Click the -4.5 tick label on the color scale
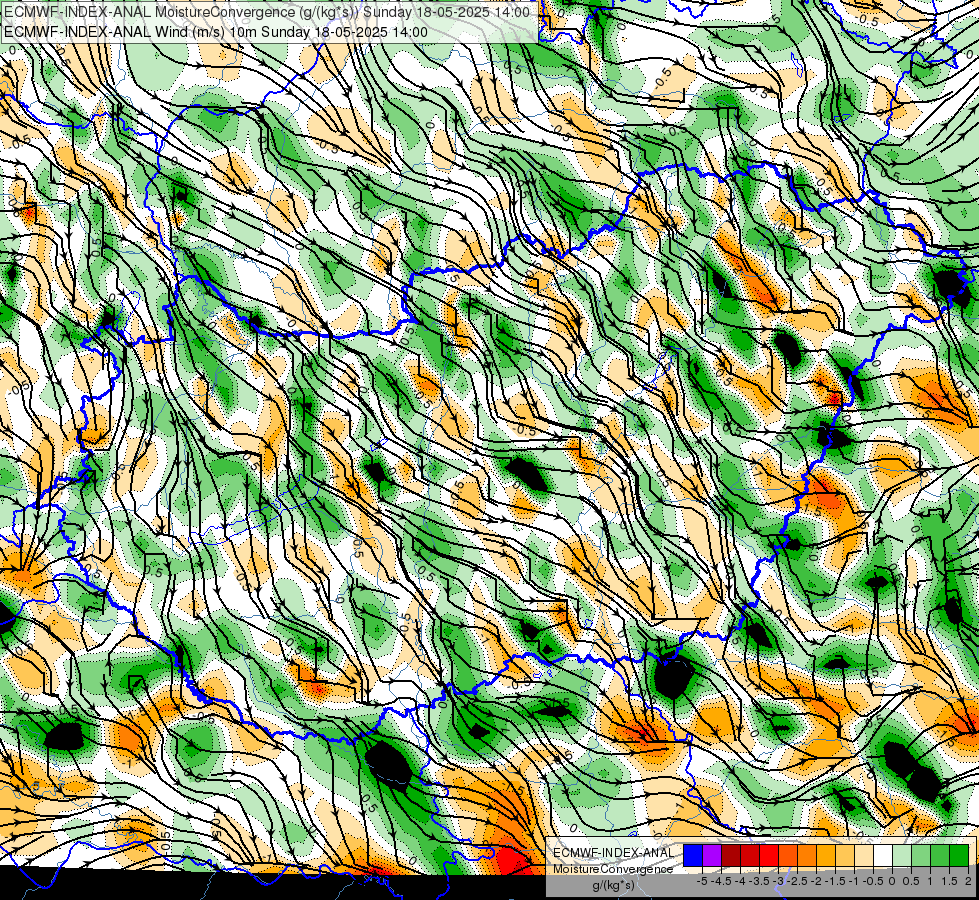Screen dimensions: 979x900 pyautogui.click(x=721, y=881)
